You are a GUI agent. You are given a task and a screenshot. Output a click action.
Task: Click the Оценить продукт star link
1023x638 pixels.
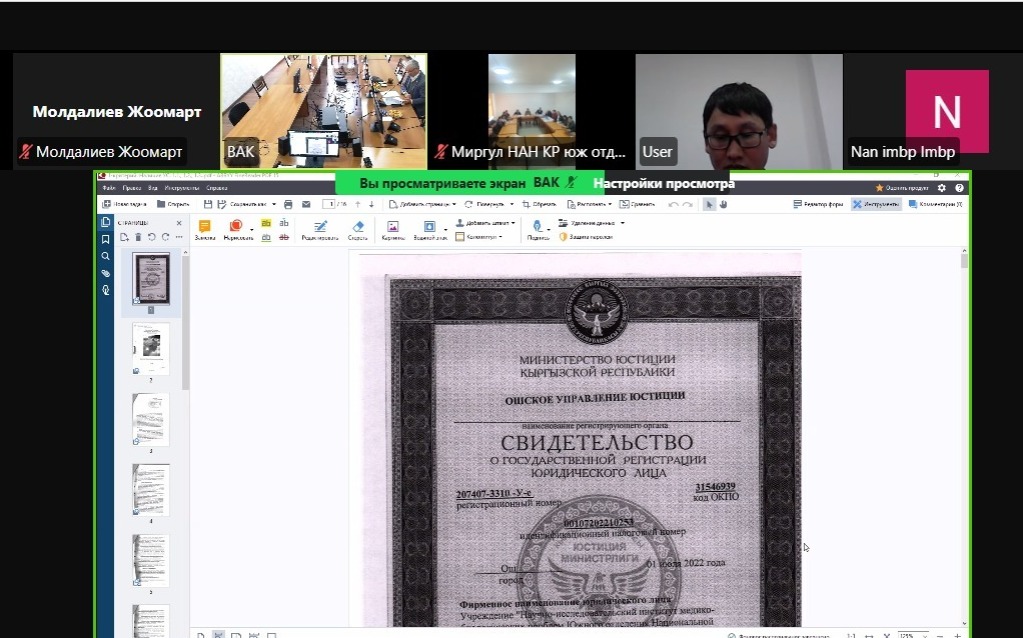click(x=901, y=188)
